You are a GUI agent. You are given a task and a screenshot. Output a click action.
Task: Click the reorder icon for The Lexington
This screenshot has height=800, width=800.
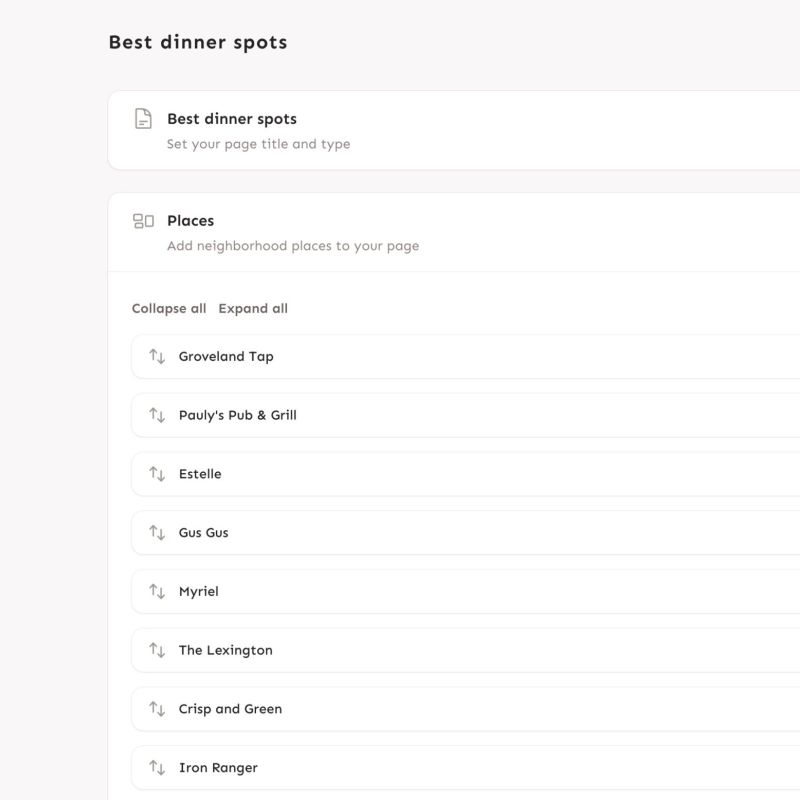(157, 649)
